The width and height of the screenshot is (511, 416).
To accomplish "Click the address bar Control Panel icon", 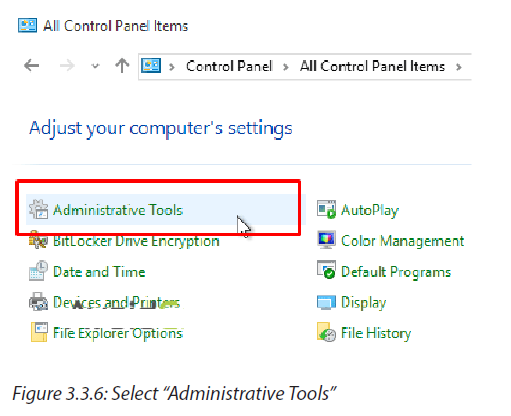I will pyautogui.click(x=151, y=66).
